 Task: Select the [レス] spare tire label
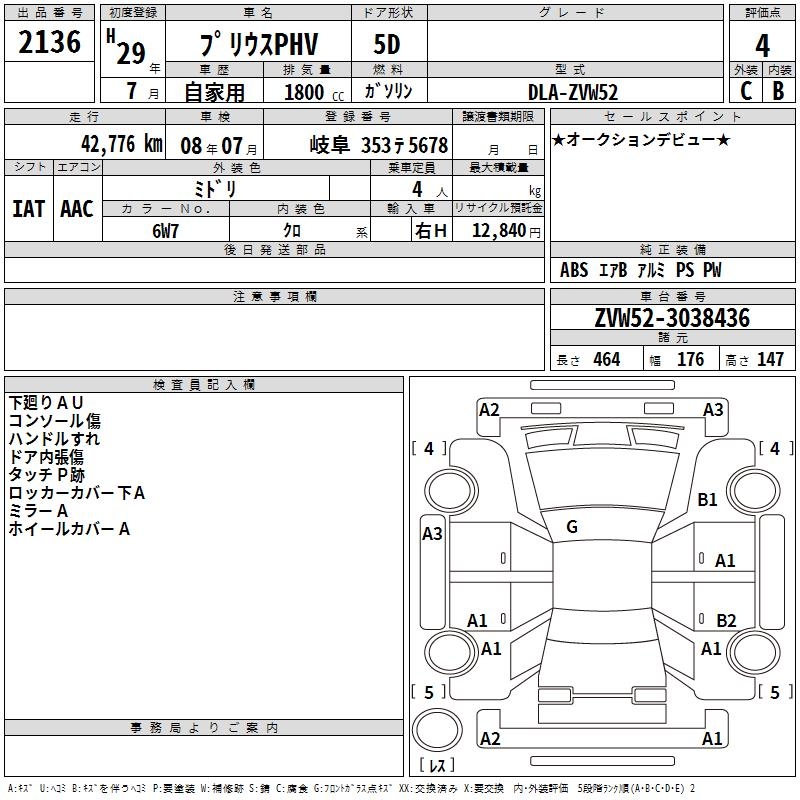click(437, 764)
